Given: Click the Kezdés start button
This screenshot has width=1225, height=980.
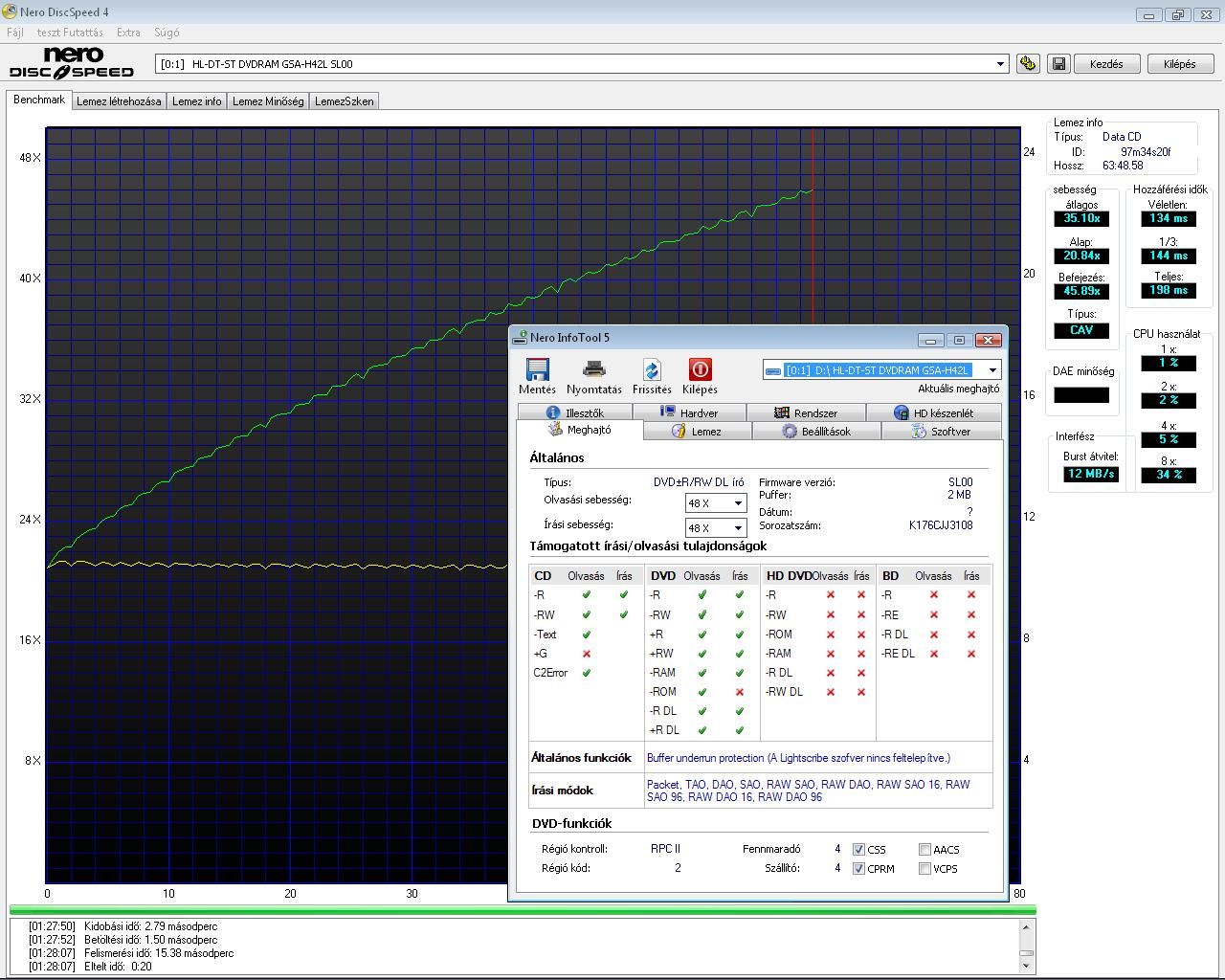Looking at the screenshot, I should pos(1106,64).
